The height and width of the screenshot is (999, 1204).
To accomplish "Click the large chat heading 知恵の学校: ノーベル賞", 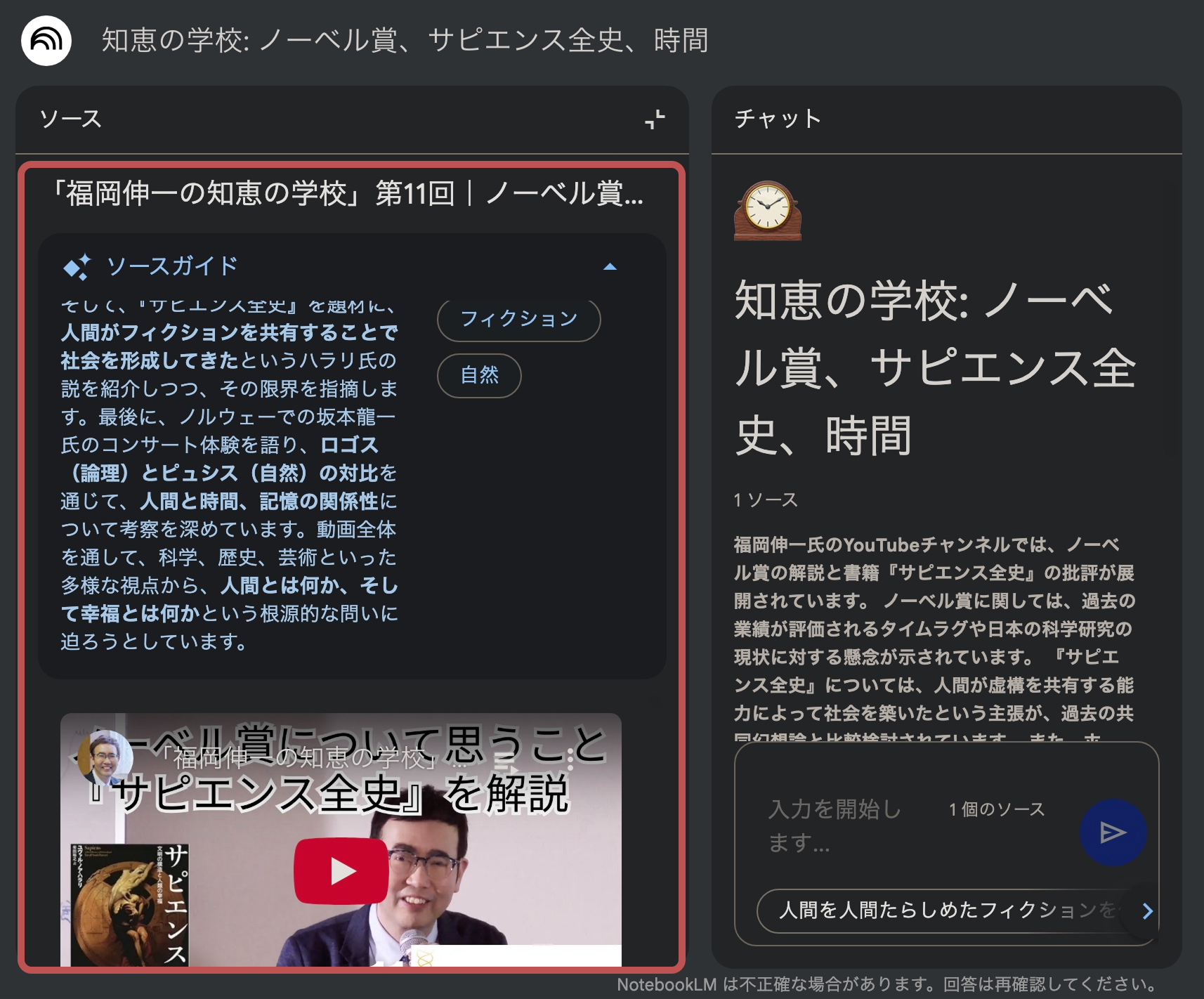I will coord(934,367).
